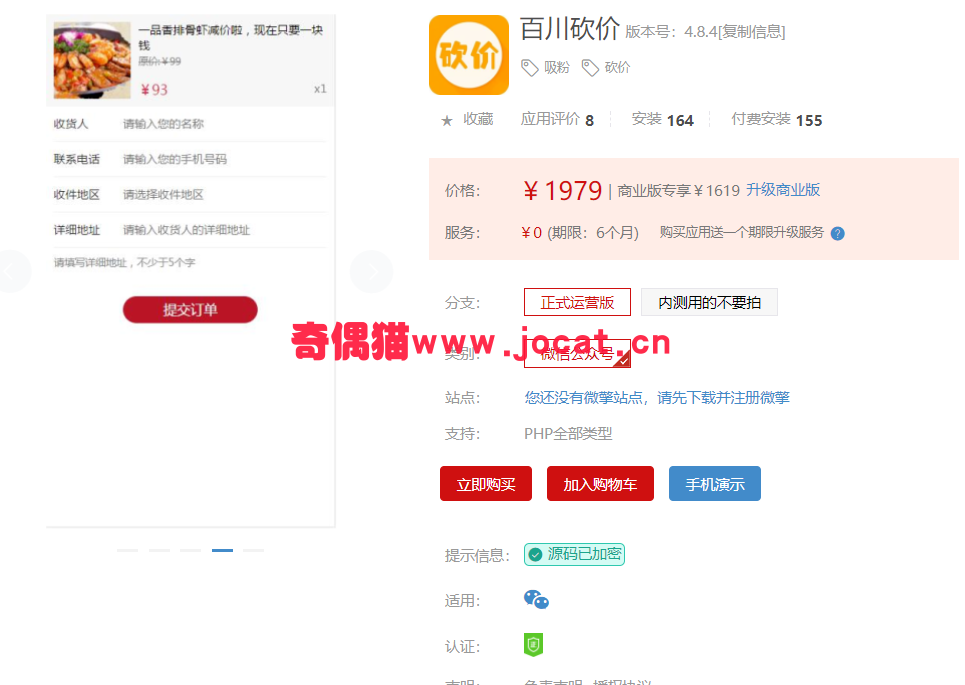The height and width of the screenshot is (685, 965).
Task: Click the star 收藏 favorite icon
Action: [x=447, y=121]
